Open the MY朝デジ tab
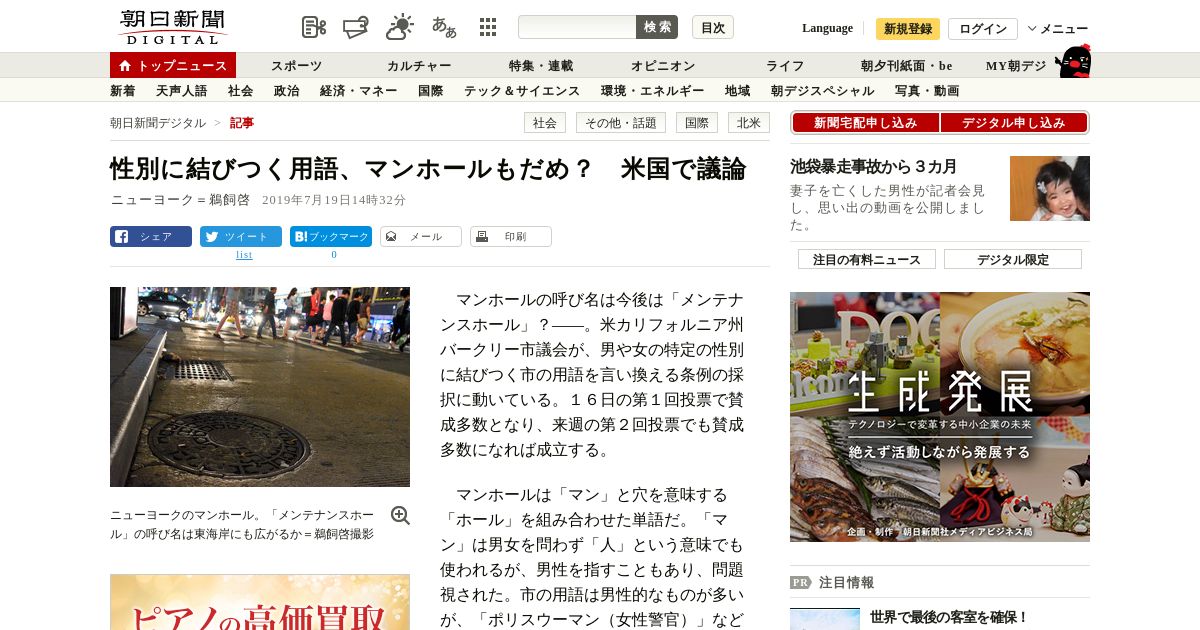 coord(1016,66)
